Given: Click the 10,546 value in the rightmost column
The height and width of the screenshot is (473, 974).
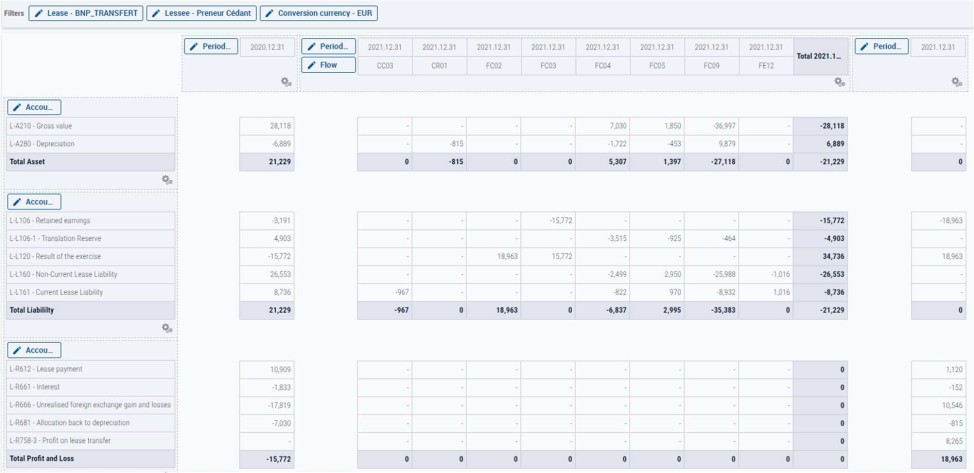Looking at the screenshot, I should click(938, 405).
